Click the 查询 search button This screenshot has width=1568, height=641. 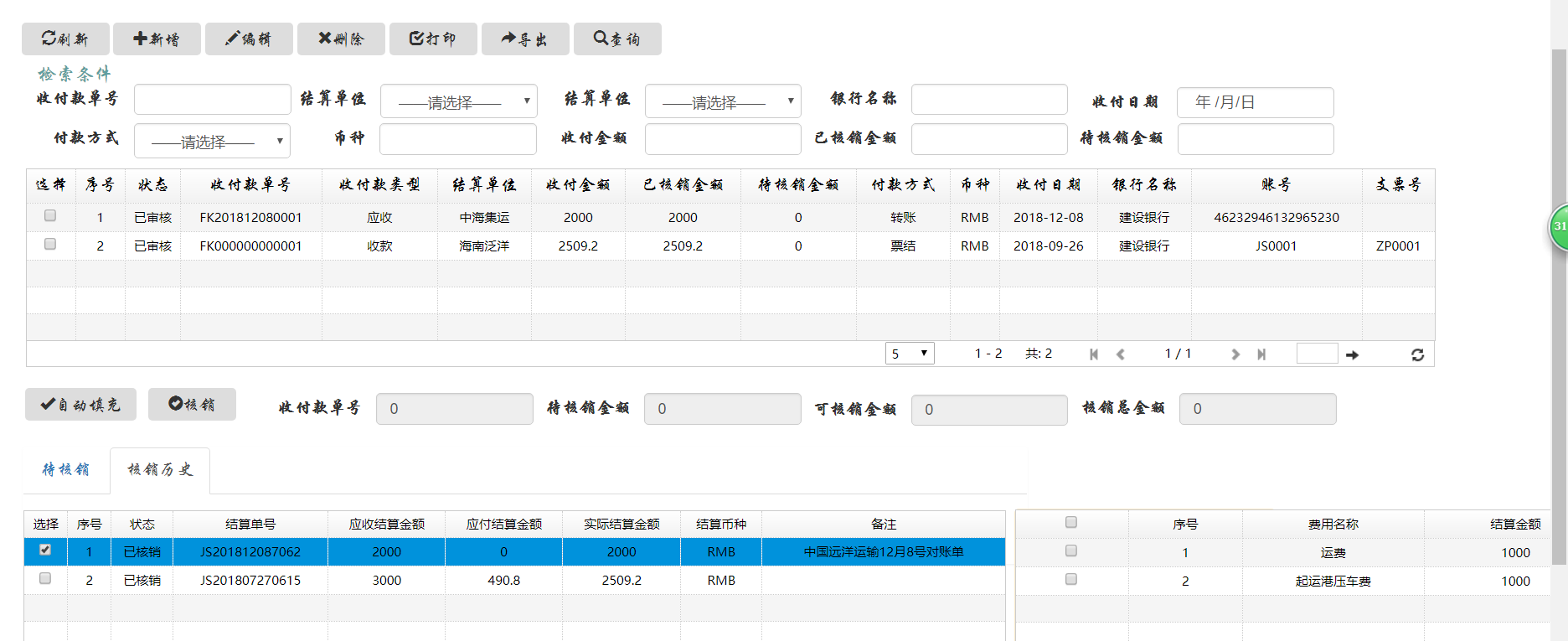(617, 39)
